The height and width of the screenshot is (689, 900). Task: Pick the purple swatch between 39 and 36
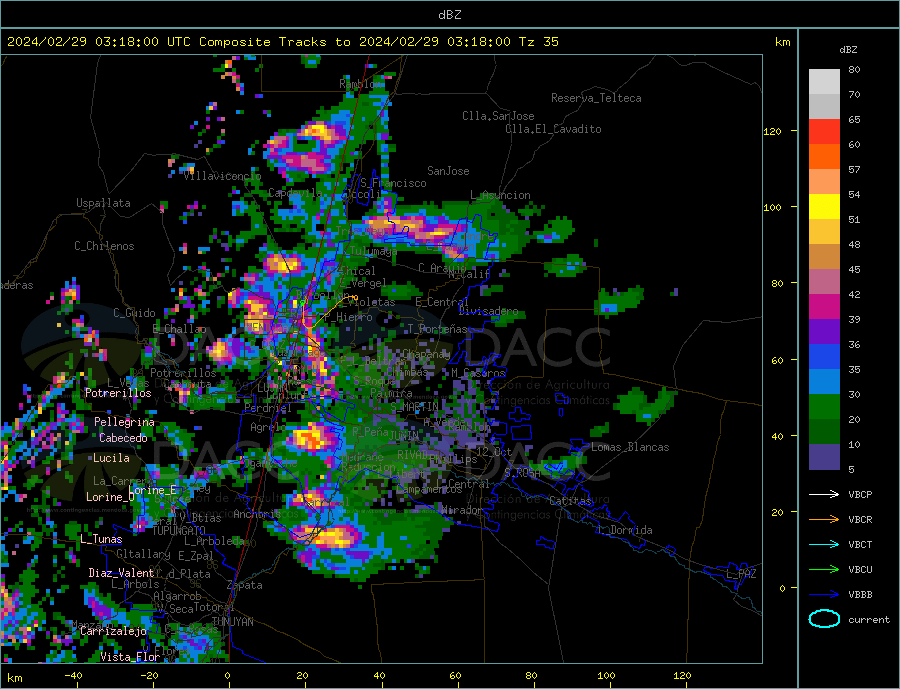[824, 332]
